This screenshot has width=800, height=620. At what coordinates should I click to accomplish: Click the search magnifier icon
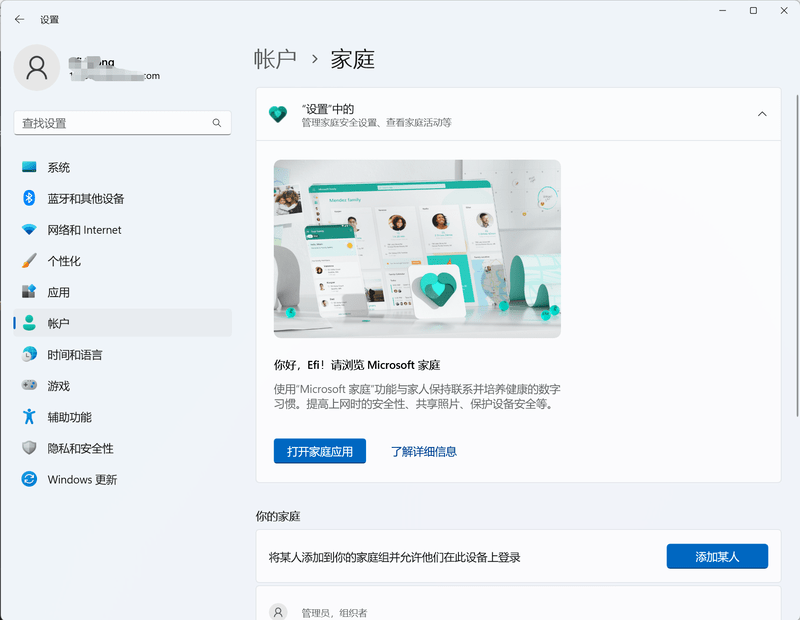tap(217, 123)
